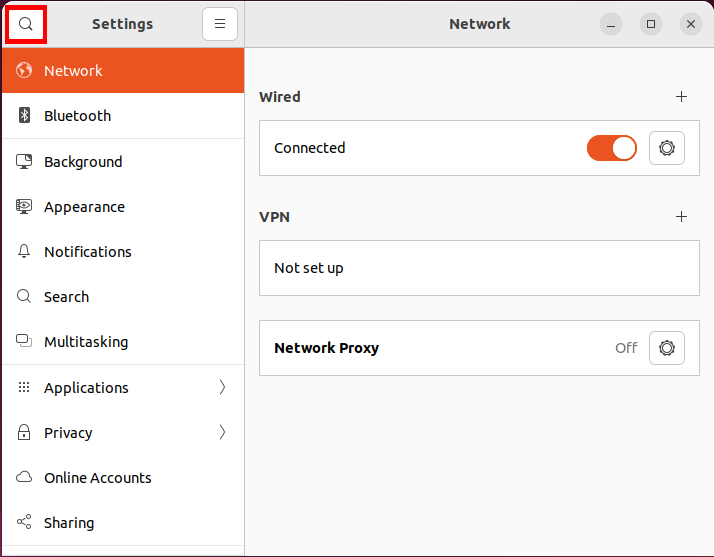Select Search in the sidebar list
The height and width of the screenshot is (557, 714).
pyautogui.click(x=123, y=296)
